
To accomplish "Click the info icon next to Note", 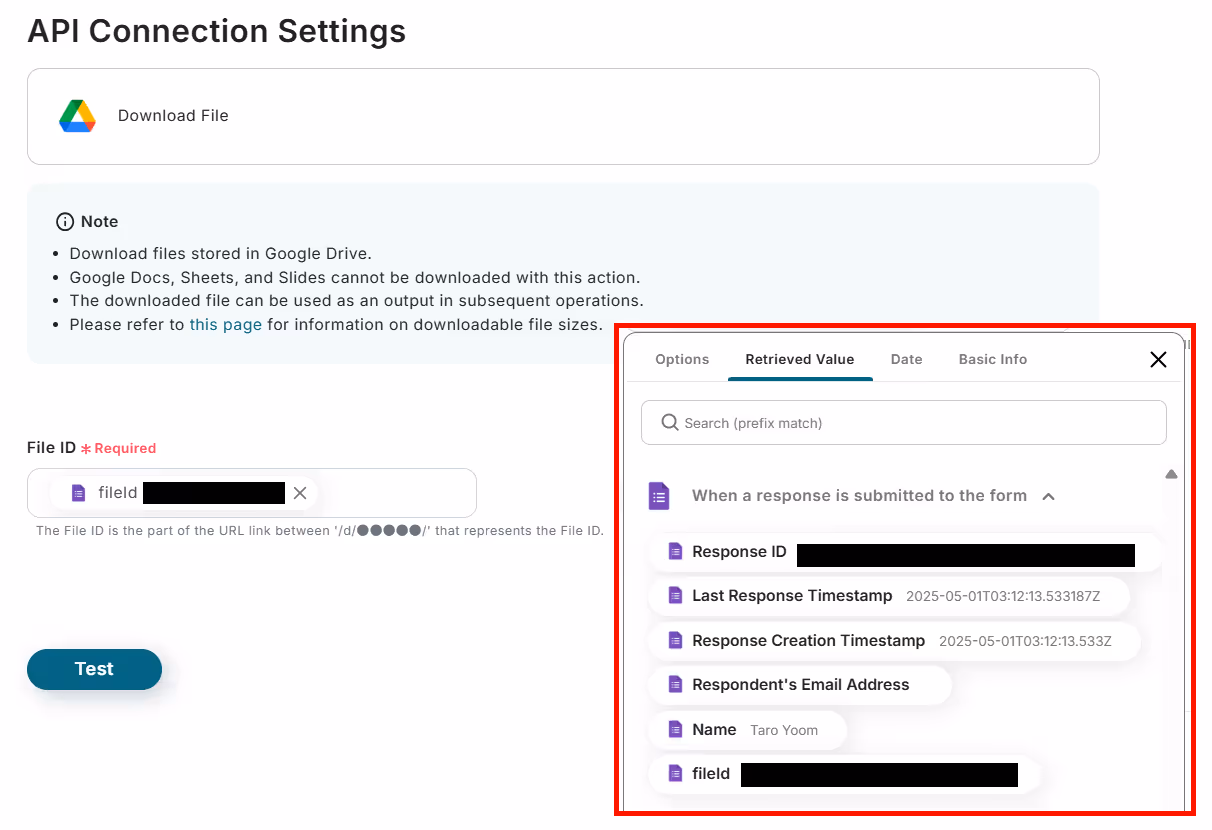I will (65, 222).
